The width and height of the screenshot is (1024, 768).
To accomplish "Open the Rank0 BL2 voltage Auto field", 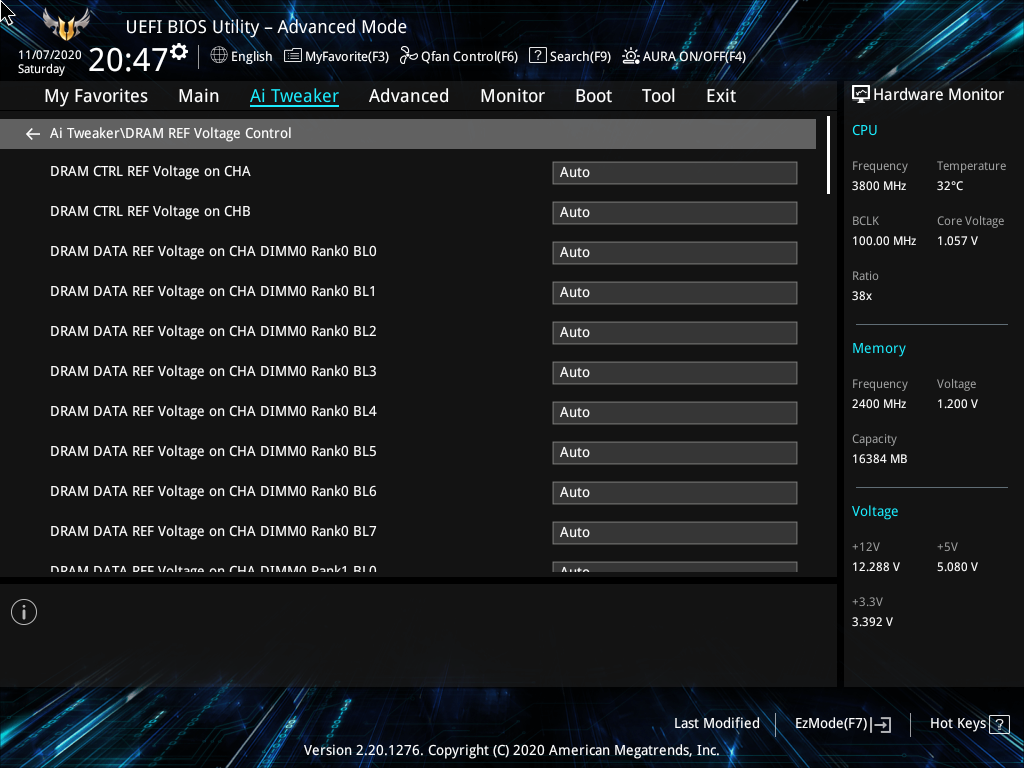I will pos(675,332).
